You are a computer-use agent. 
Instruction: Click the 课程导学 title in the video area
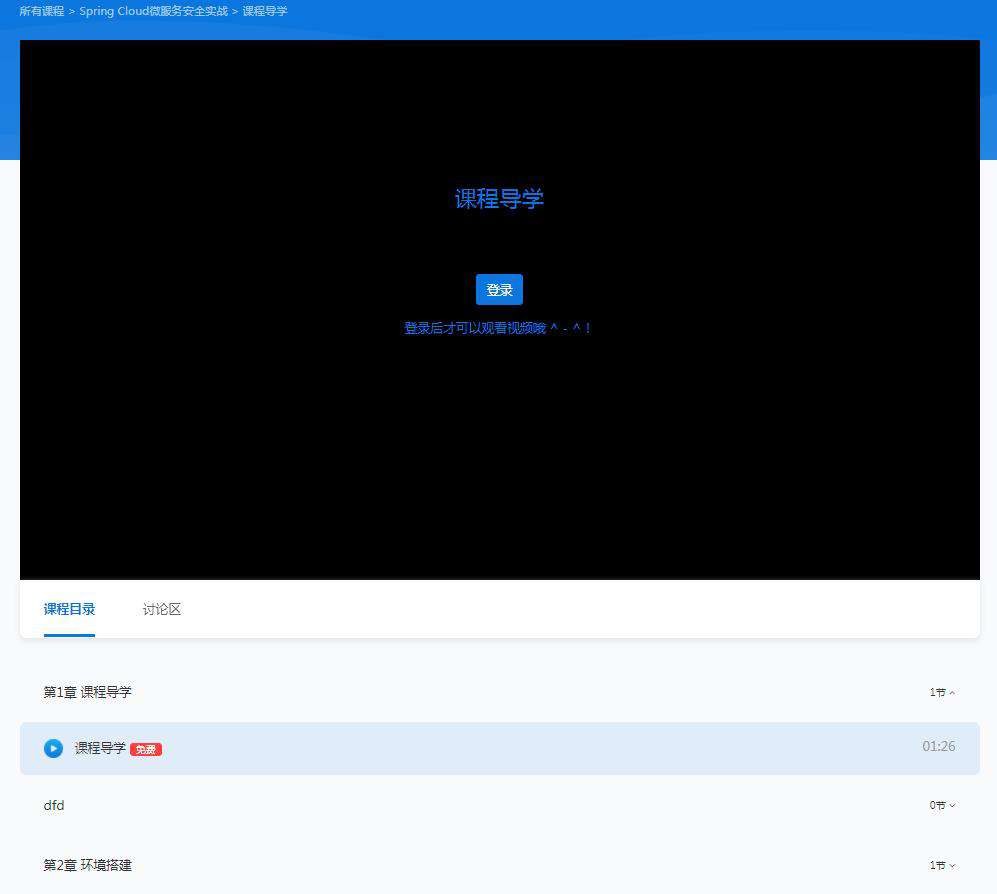(x=499, y=199)
